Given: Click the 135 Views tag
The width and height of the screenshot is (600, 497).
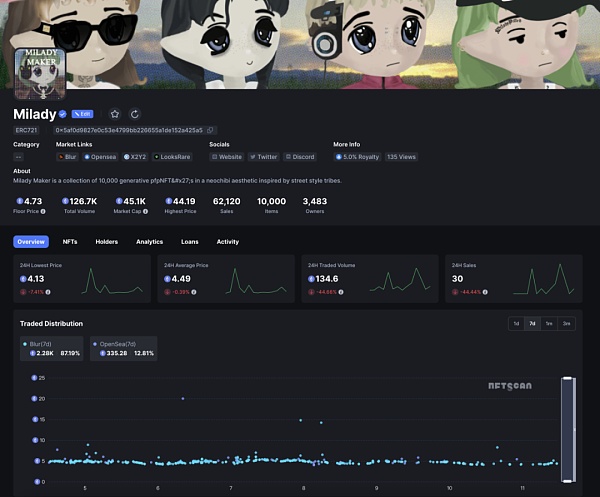Looking at the screenshot, I should point(401,157).
